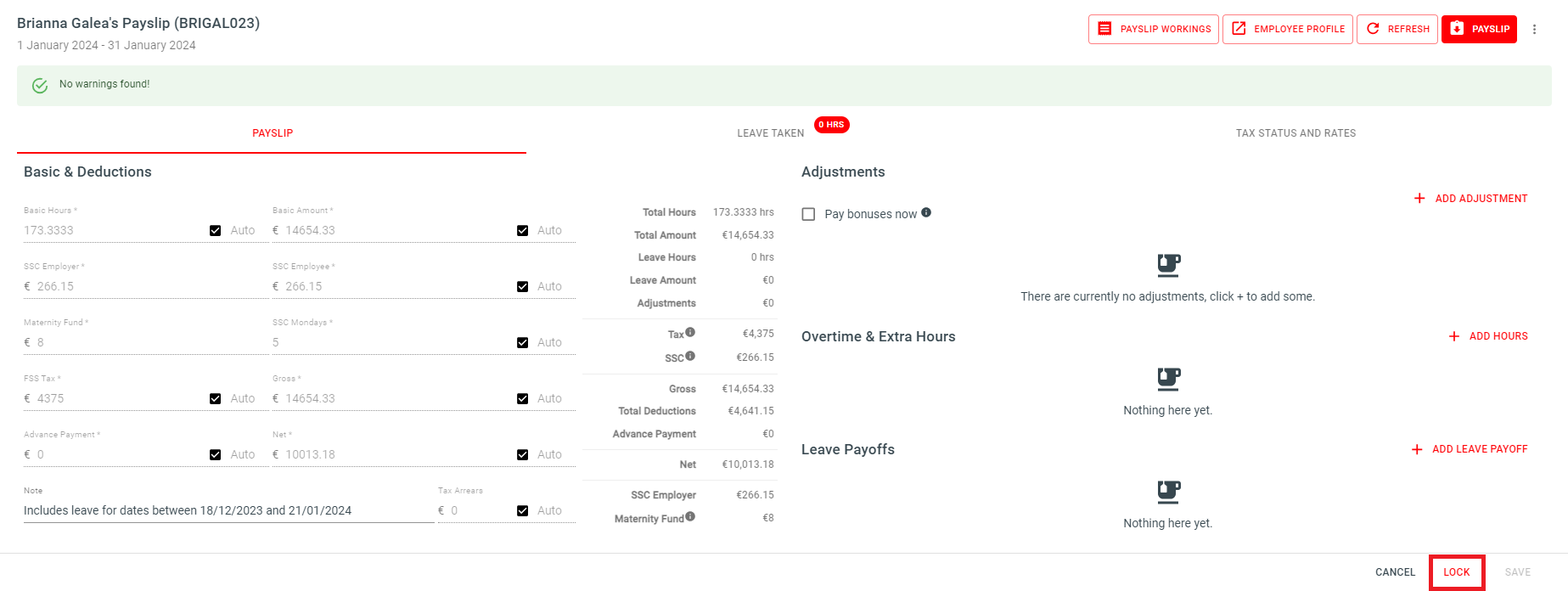
Task: Click the Leave Hours value 0 hrs
Action: [762, 257]
